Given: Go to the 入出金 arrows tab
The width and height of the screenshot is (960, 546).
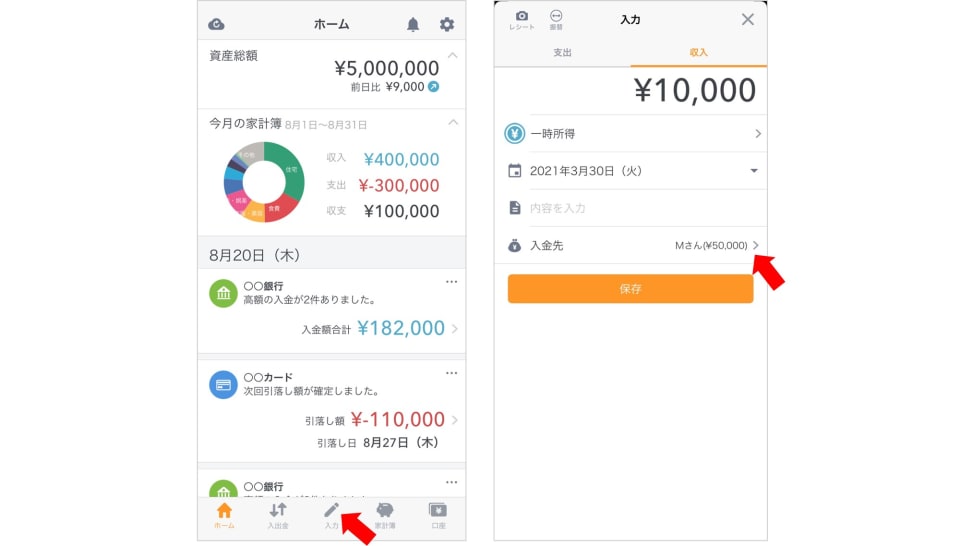Looking at the screenshot, I should 278,515.
